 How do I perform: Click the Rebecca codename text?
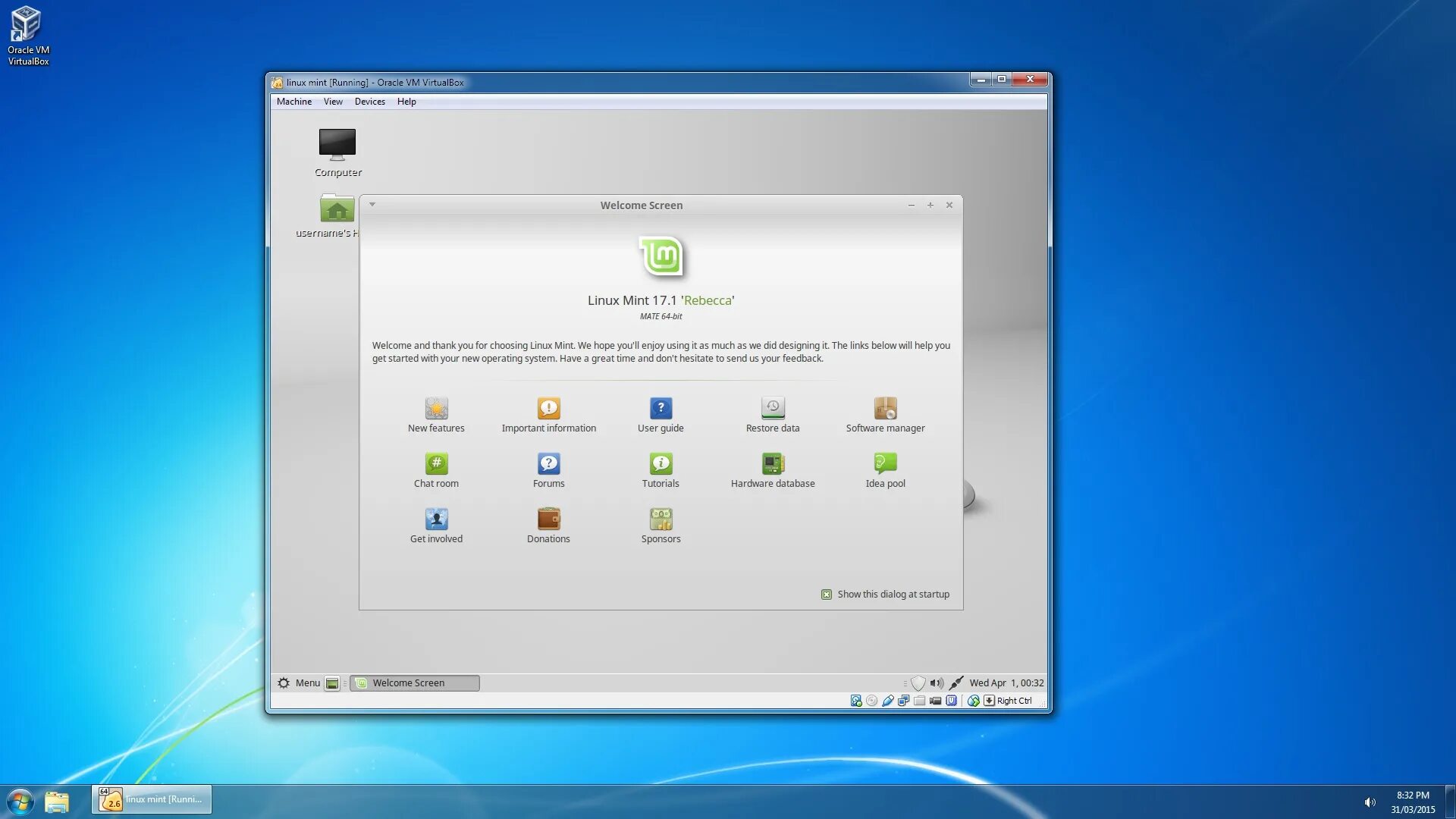tap(708, 300)
